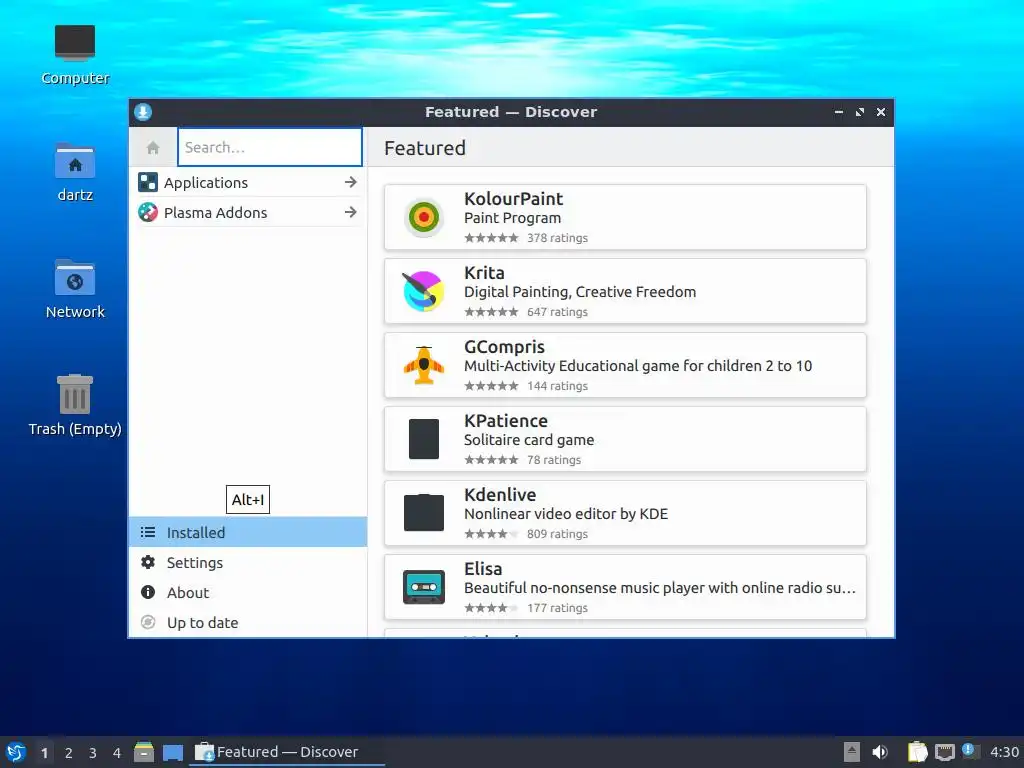Click the update notifier tray icon
1024x768 pixels.
[x=969, y=750]
